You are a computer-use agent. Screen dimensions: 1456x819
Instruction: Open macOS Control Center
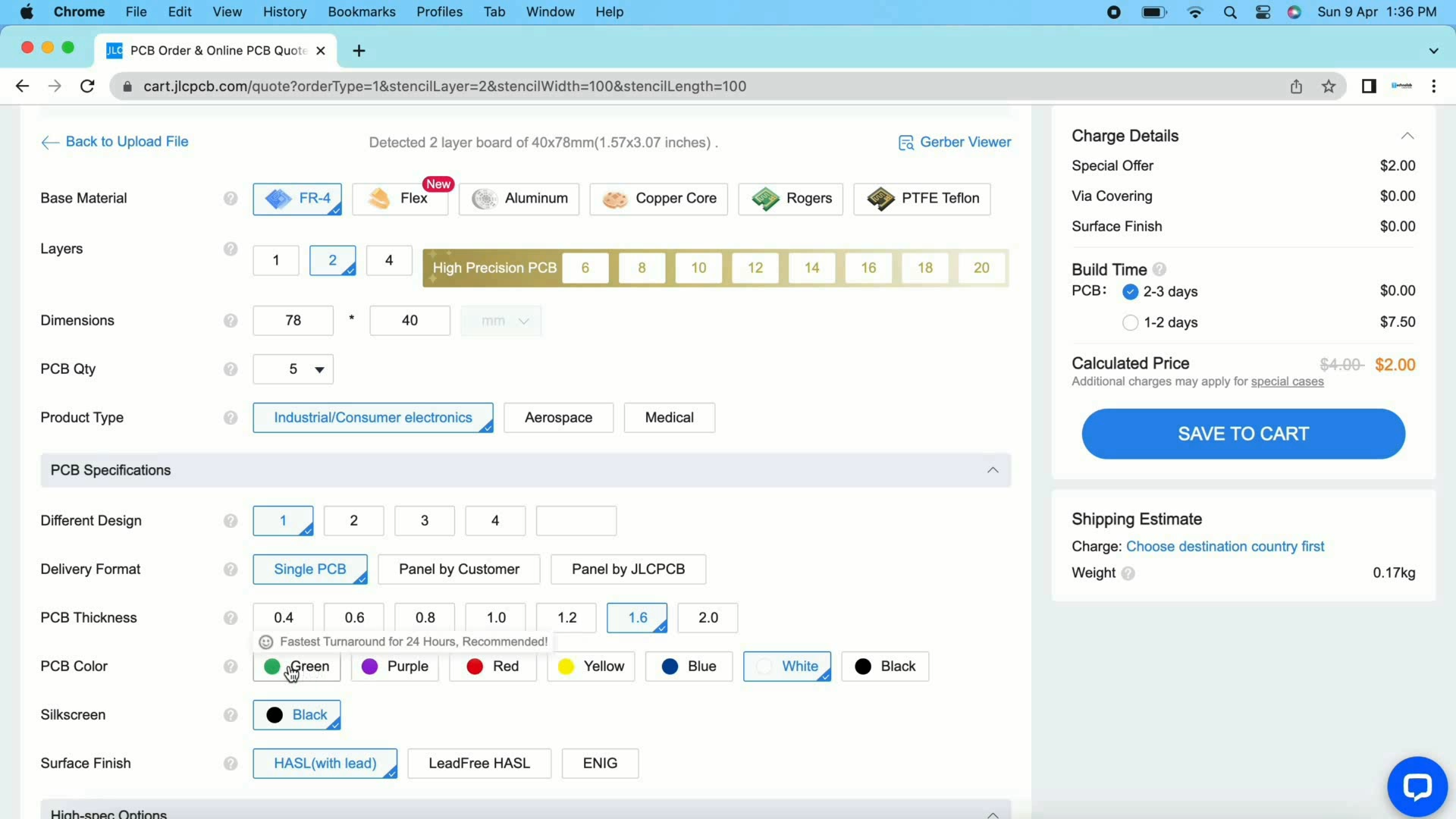point(1263,12)
